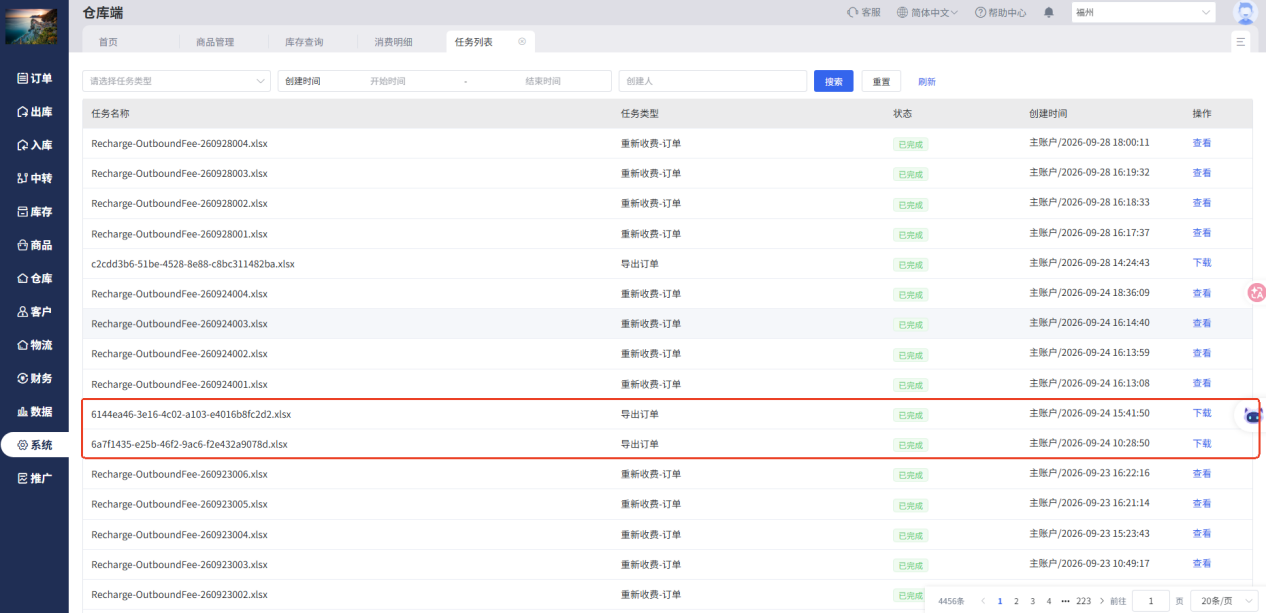Viewport: 1266px width, 613px height.
Task: Close the 任务列表 tab
Action: [x=522, y=42]
